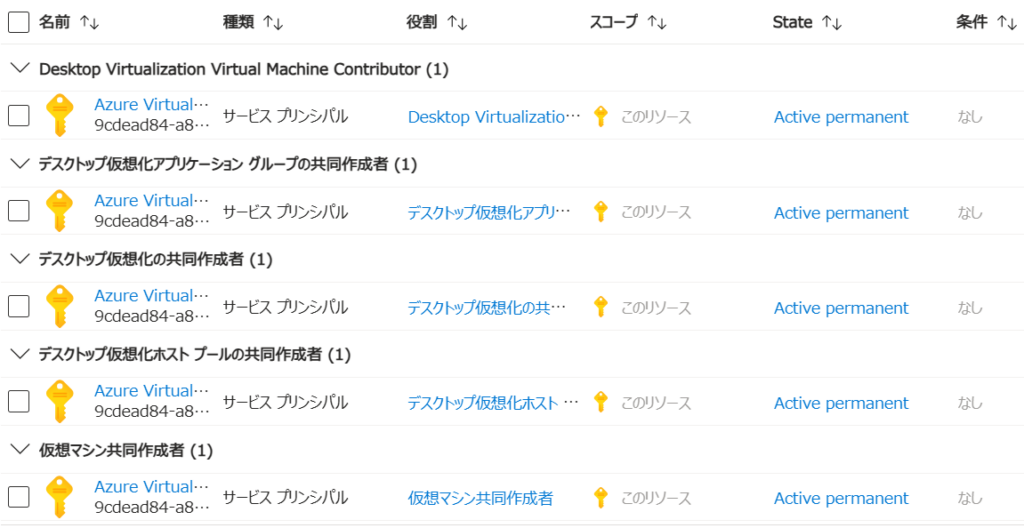Click Active permanent in the デスクトップ仮想化の共同作成者 row
The height and width of the screenshot is (528, 1024).
[x=841, y=308]
